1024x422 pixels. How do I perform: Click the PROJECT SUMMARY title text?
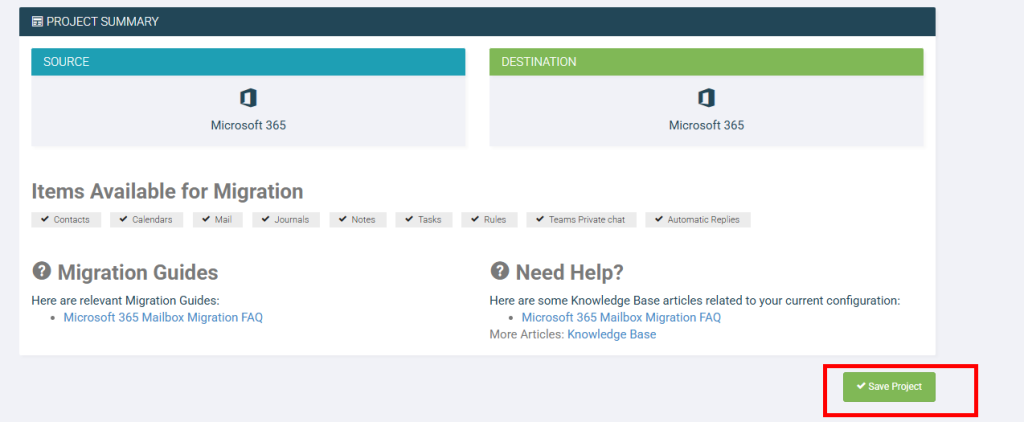(x=103, y=22)
